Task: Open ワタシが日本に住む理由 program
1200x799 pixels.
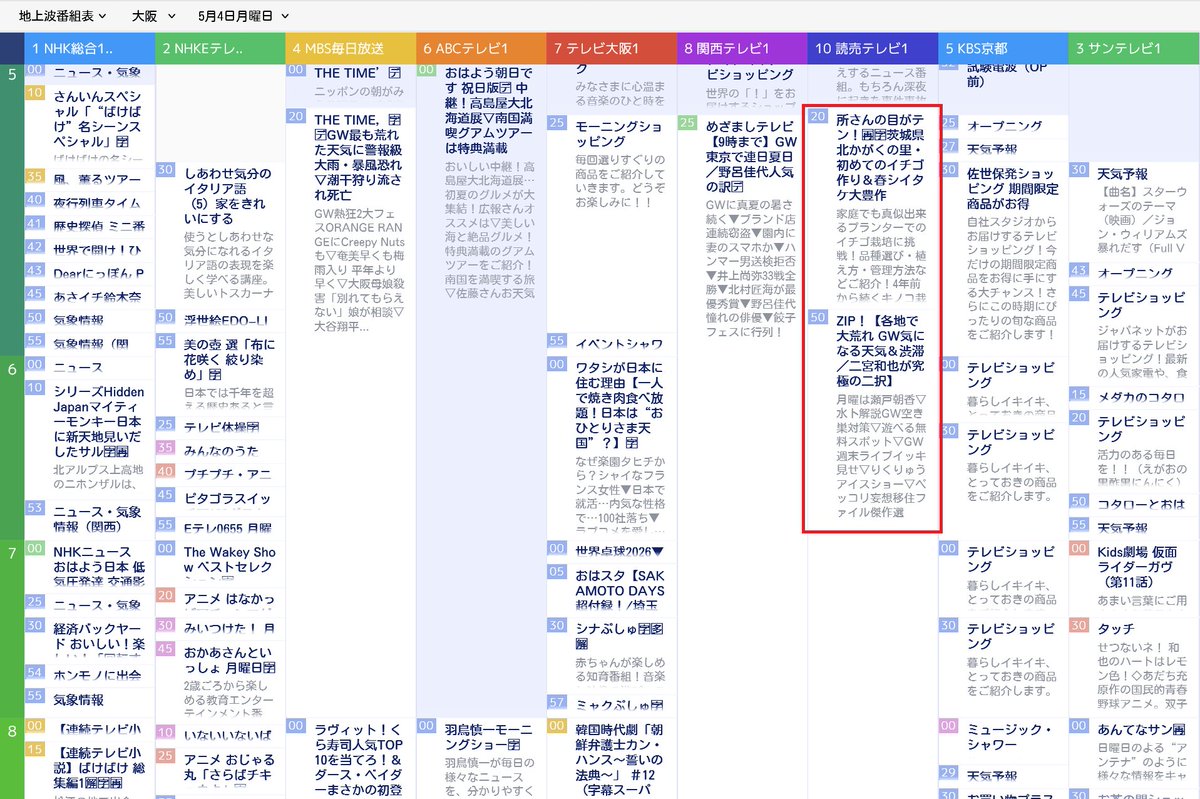Action: click(620, 405)
